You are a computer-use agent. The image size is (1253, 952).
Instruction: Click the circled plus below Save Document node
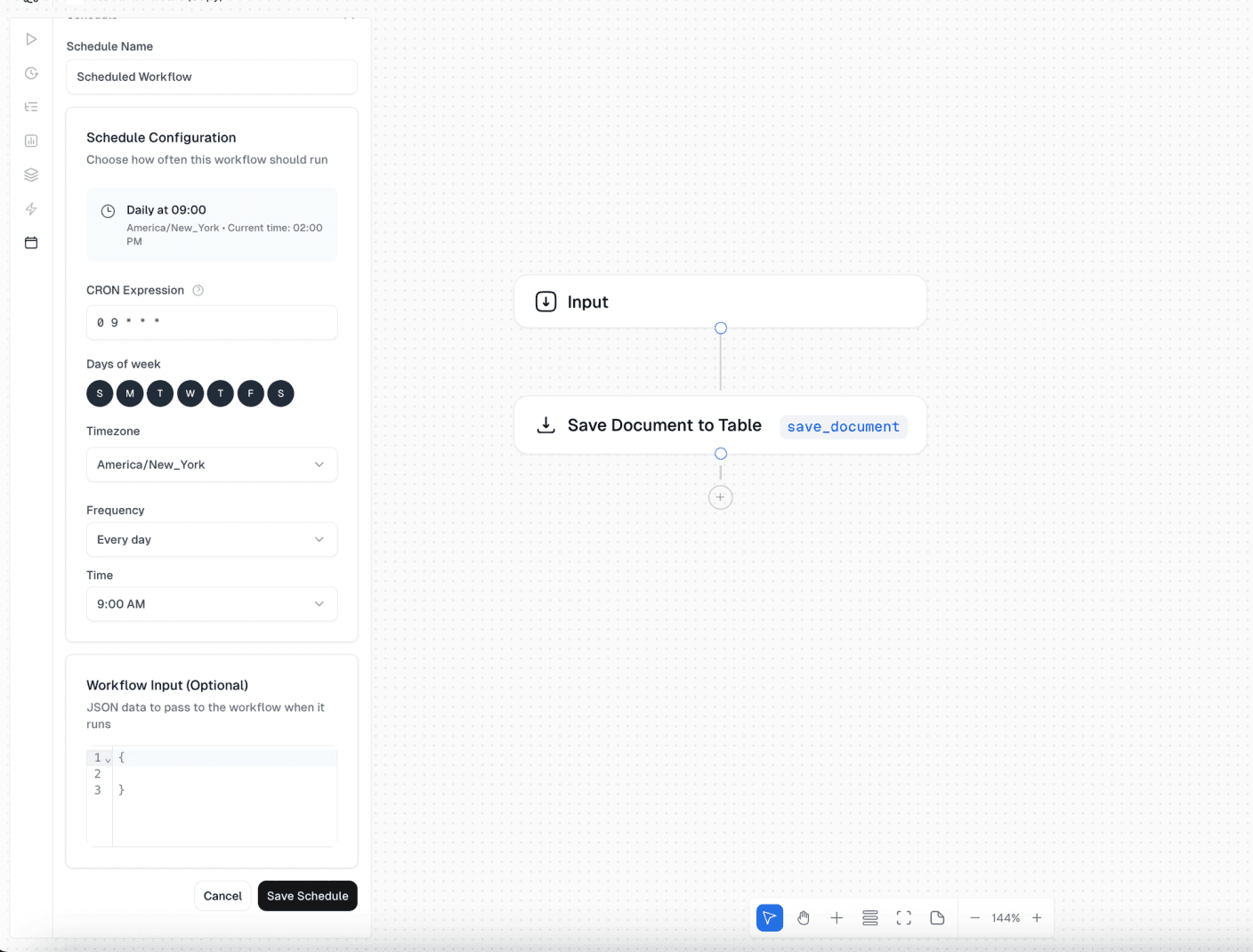(721, 497)
